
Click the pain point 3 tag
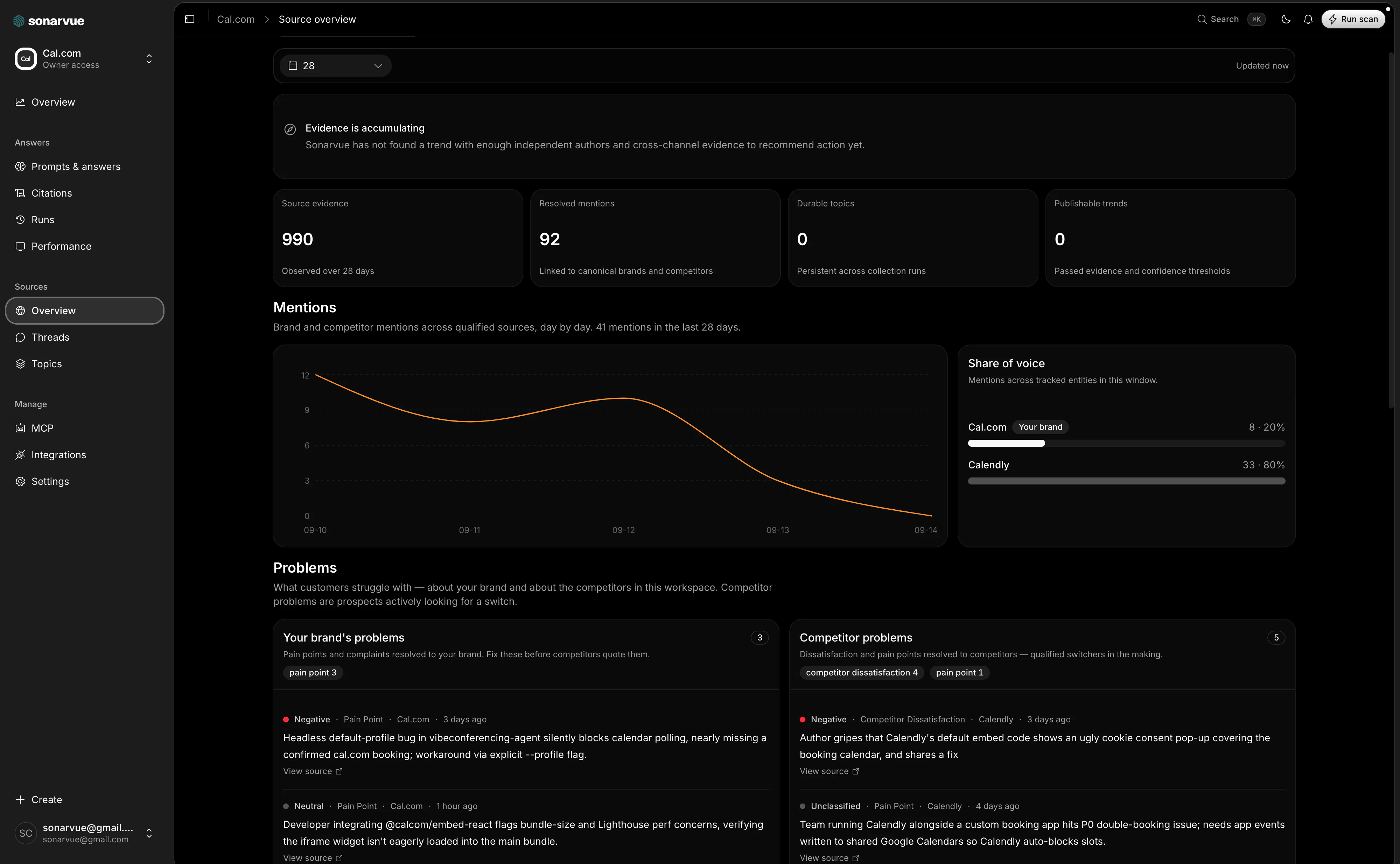(x=313, y=673)
